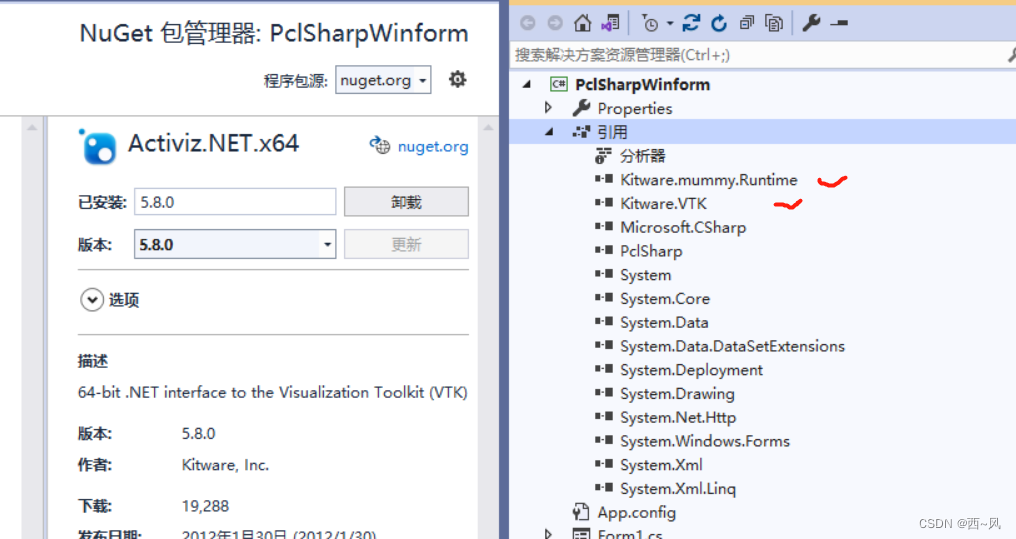
Task: Open the nuget.org link for Activiz.NET.x64
Action: tap(433, 146)
